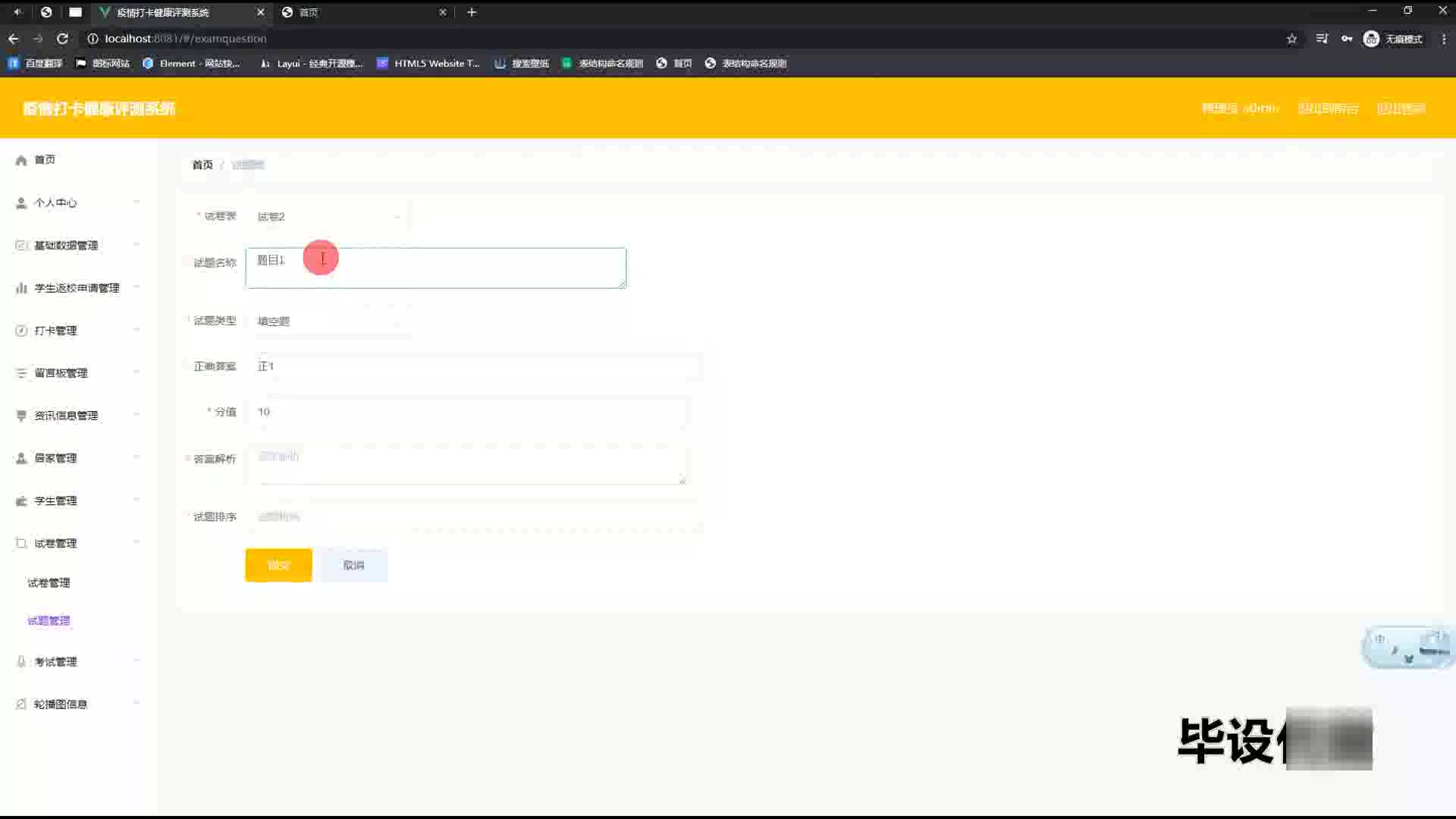1456x819 pixels.
Task: Click the 留言板管理 sidebar icon
Action: (x=21, y=373)
